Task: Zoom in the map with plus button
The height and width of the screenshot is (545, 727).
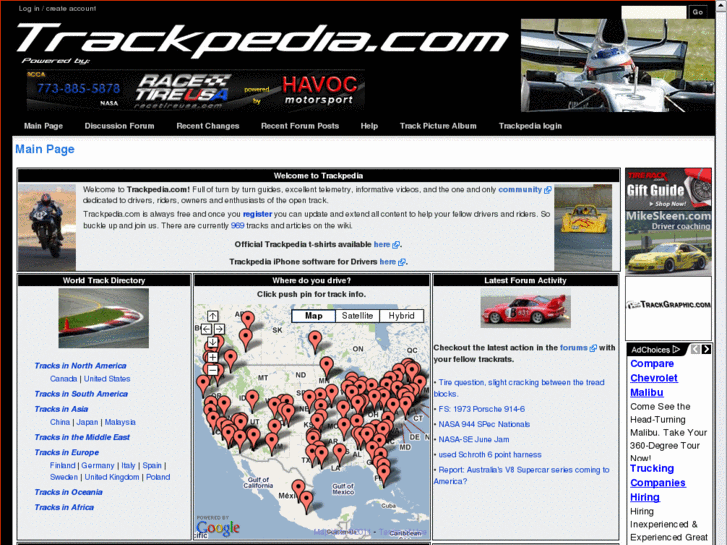Action: pyautogui.click(x=212, y=357)
